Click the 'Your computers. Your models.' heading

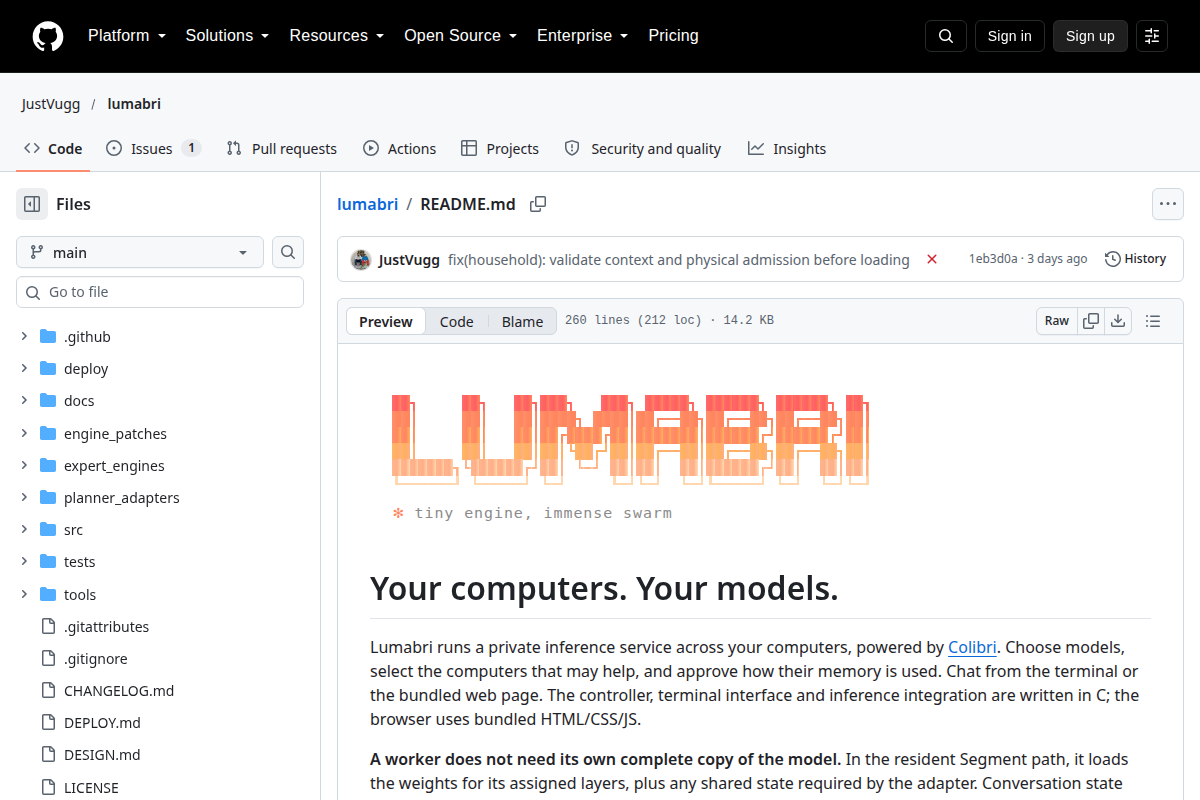pyautogui.click(x=604, y=588)
